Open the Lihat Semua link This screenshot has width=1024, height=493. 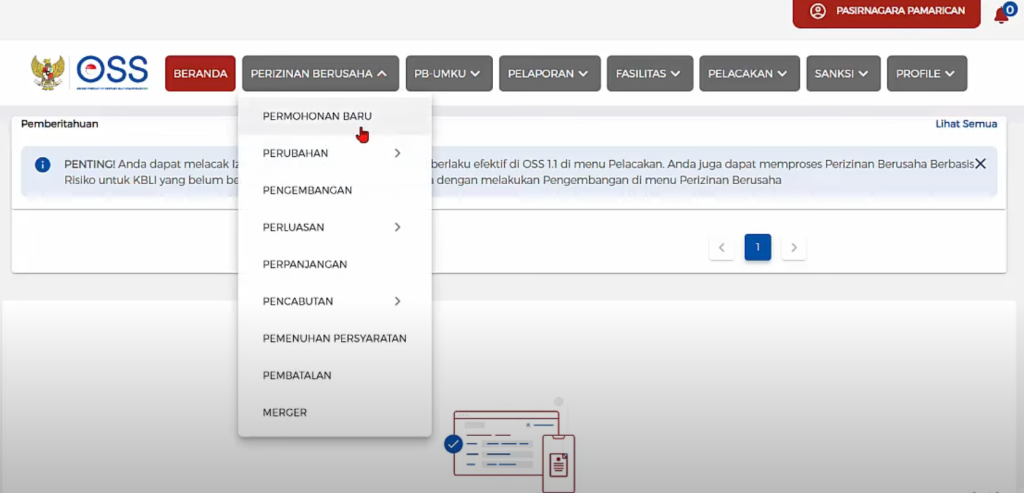(x=966, y=124)
